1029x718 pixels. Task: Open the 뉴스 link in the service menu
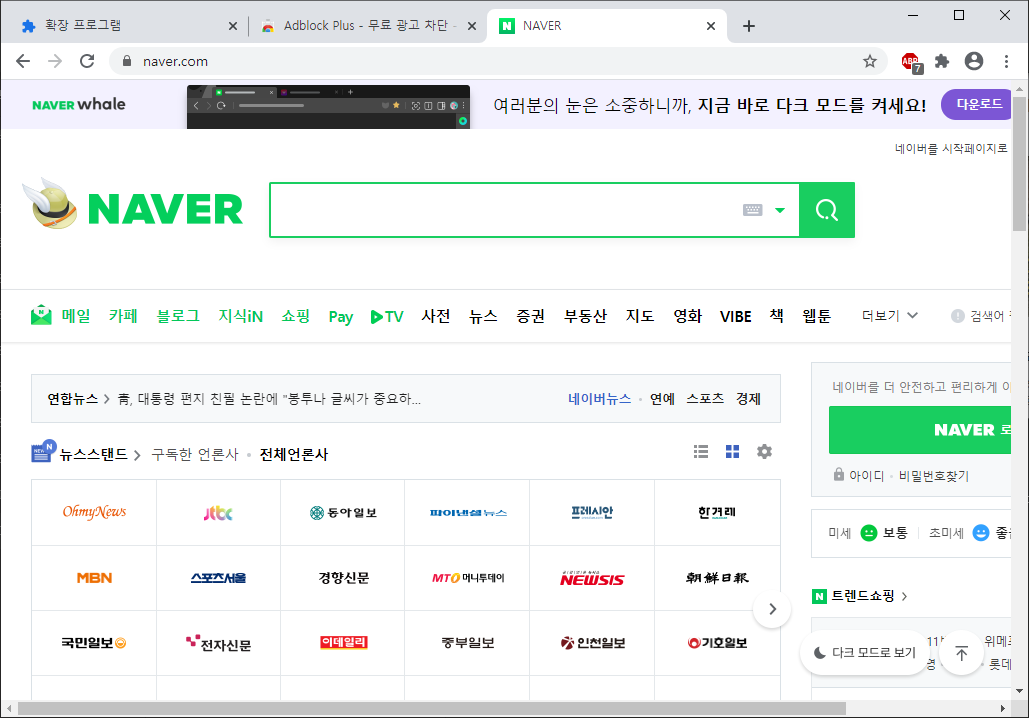[x=483, y=316]
